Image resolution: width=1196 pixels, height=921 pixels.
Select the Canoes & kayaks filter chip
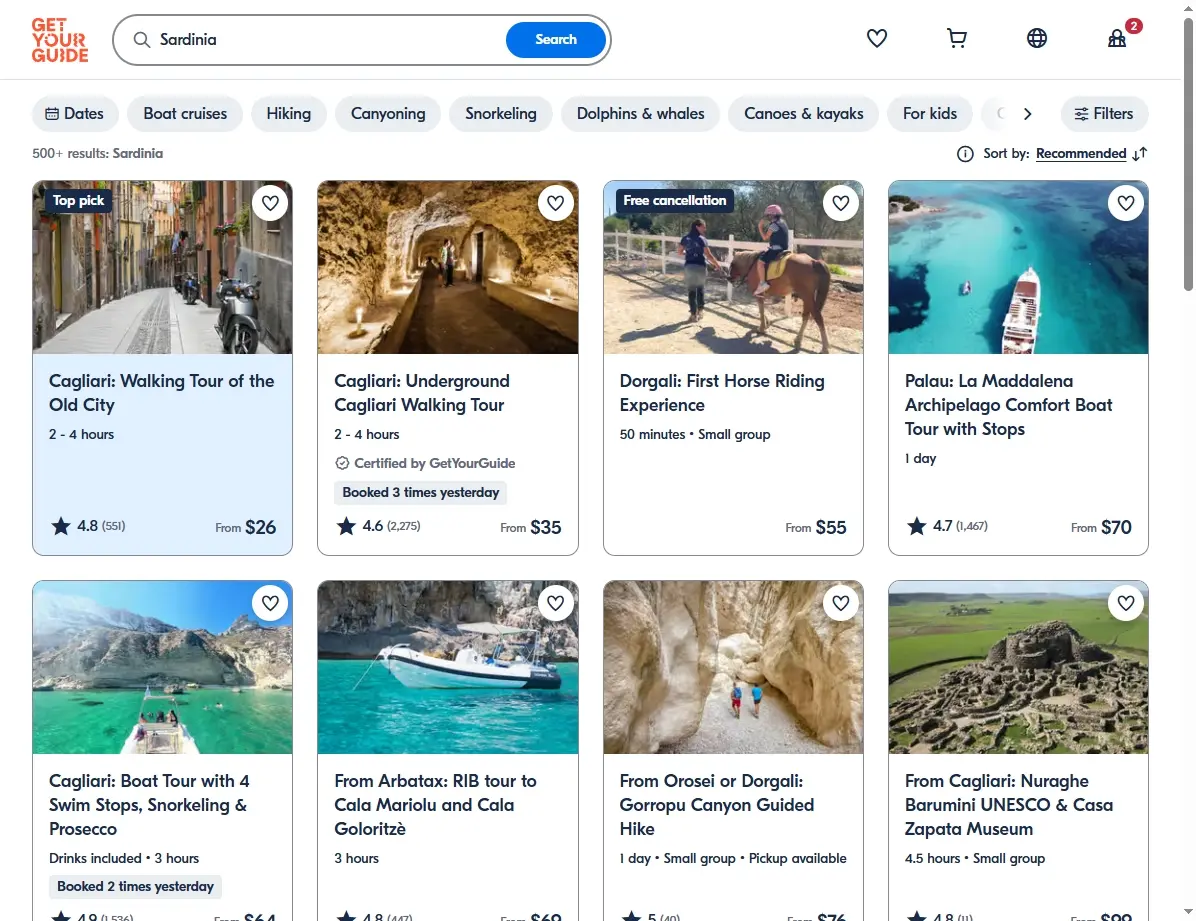pyautogui.click(x=804, y=114)
